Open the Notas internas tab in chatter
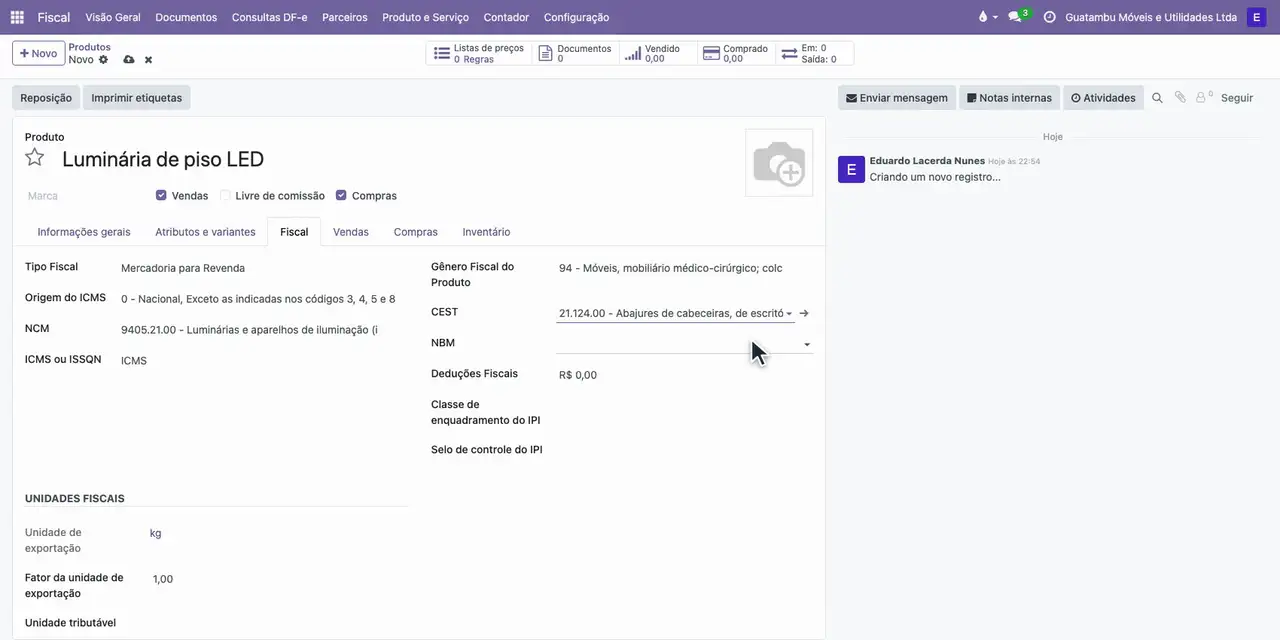 click(1010, 98)
